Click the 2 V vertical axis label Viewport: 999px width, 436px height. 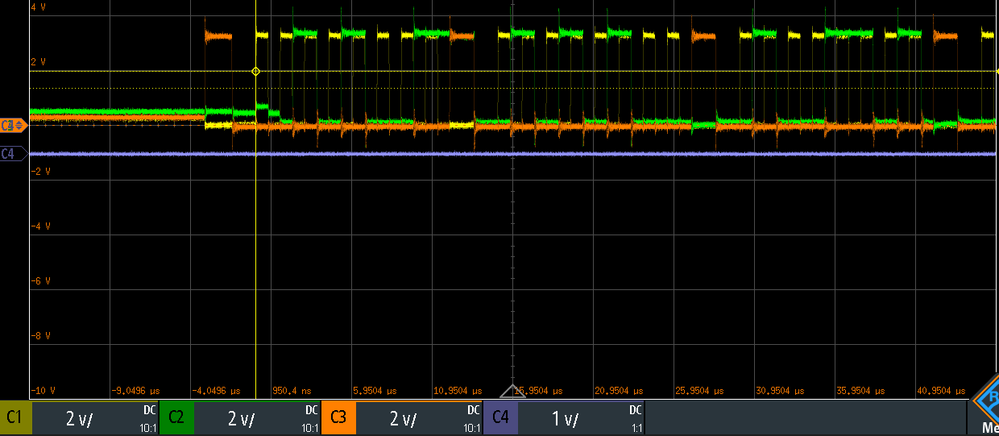[x=38, y=62]
